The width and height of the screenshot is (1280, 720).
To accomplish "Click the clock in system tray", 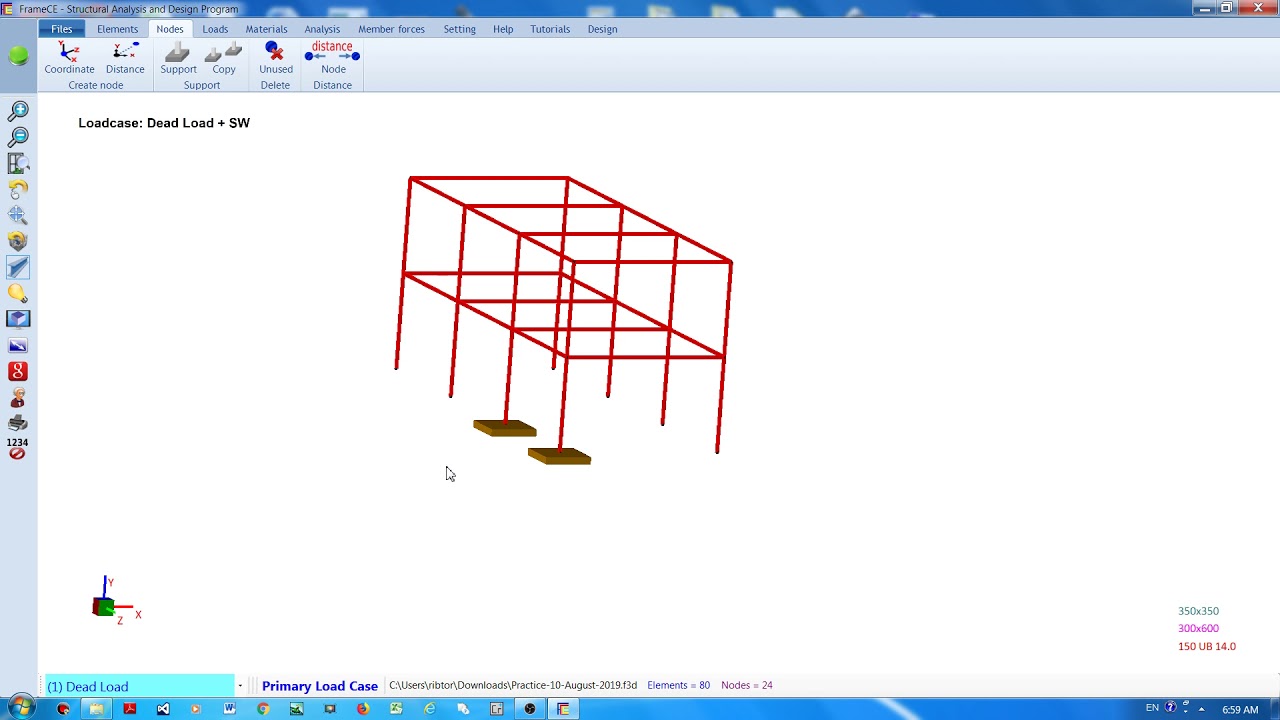I will point(1240,709).
